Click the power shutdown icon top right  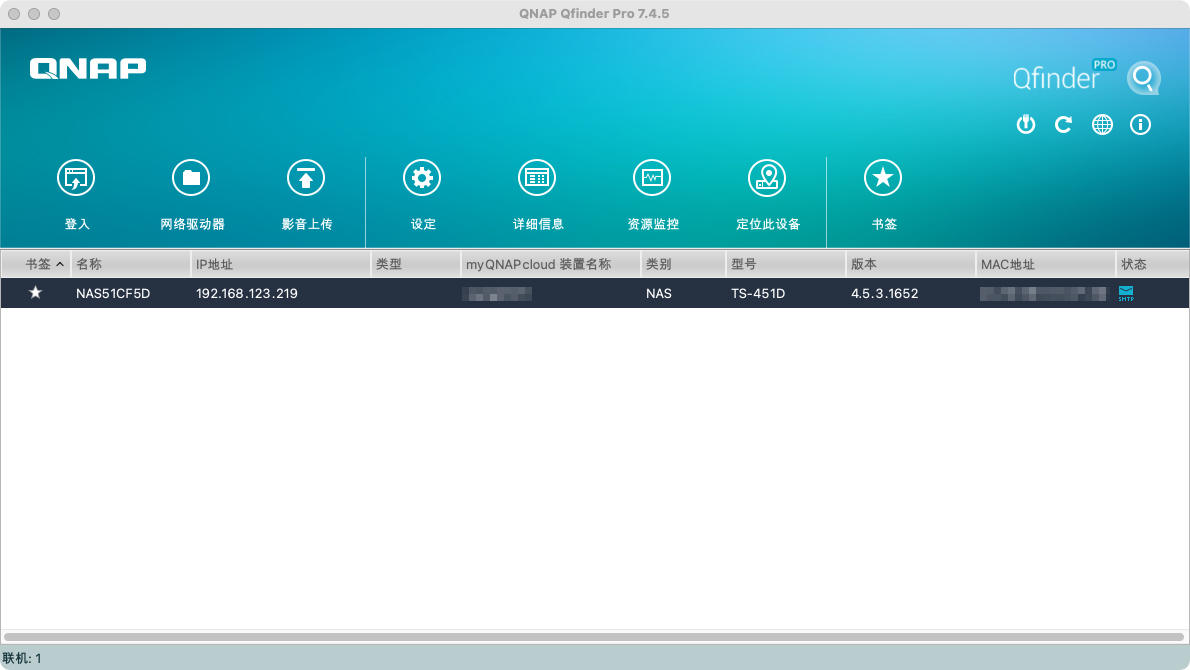tap(1025, 124)
